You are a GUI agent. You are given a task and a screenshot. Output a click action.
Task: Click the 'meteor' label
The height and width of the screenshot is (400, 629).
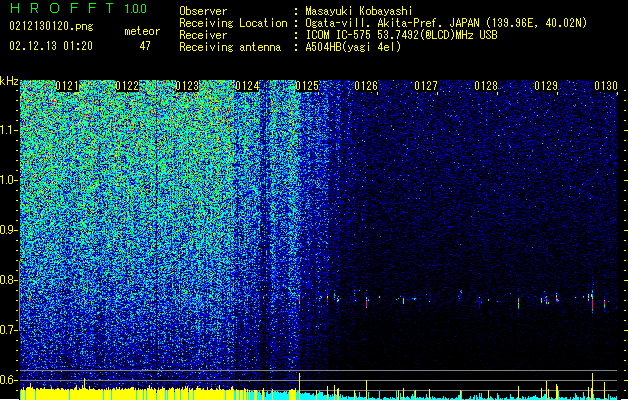tap(142, 31)
